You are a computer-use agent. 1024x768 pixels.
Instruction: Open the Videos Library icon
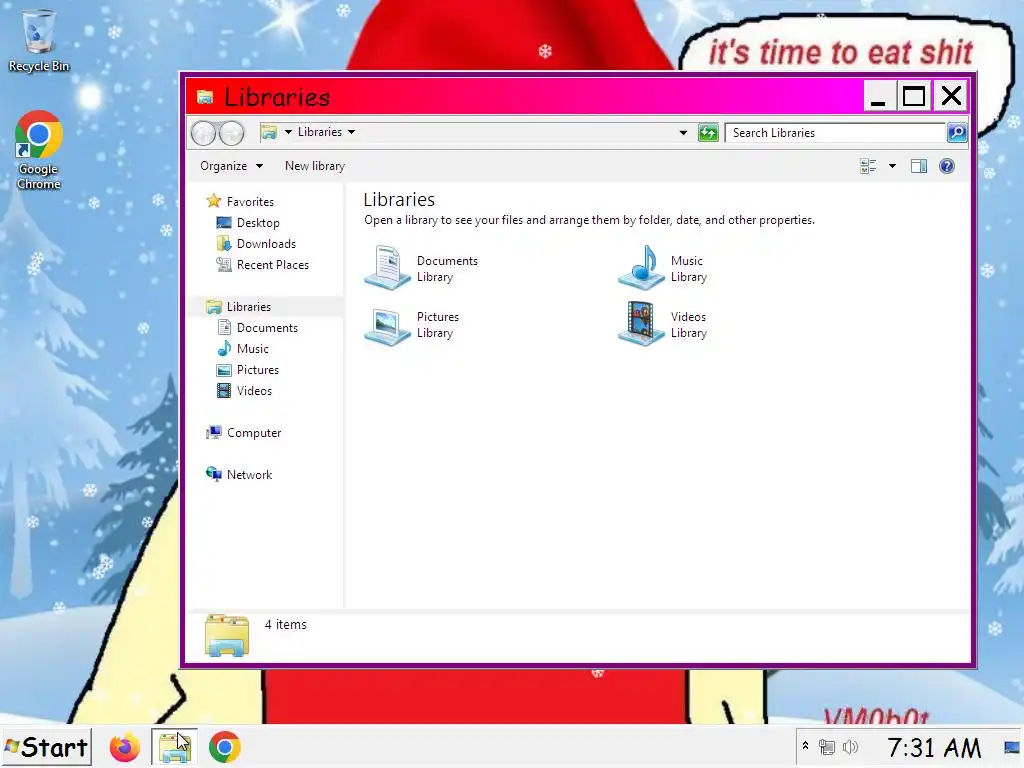[x=641, y=324]
